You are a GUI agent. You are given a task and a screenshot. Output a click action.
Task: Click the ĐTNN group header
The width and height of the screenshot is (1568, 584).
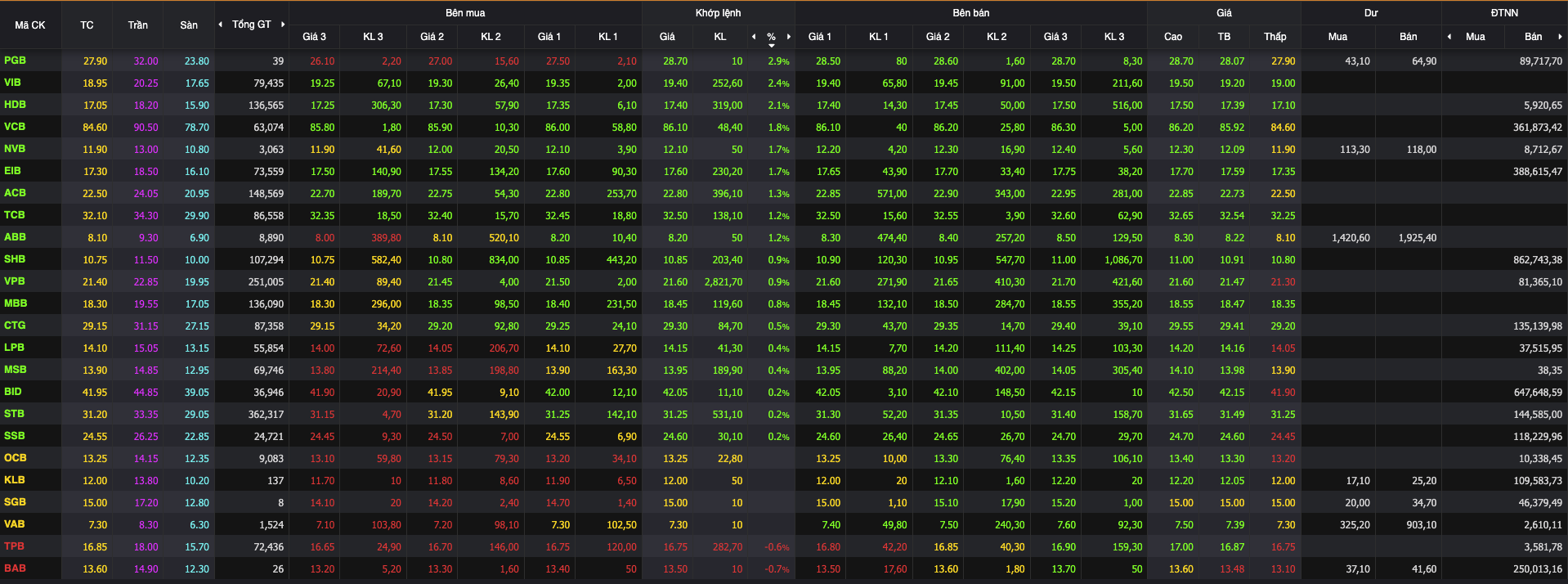[x=1504, y=13]
